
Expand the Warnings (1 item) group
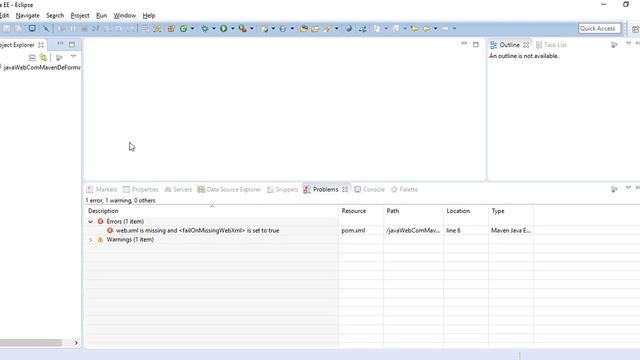(x=91, y=240)
